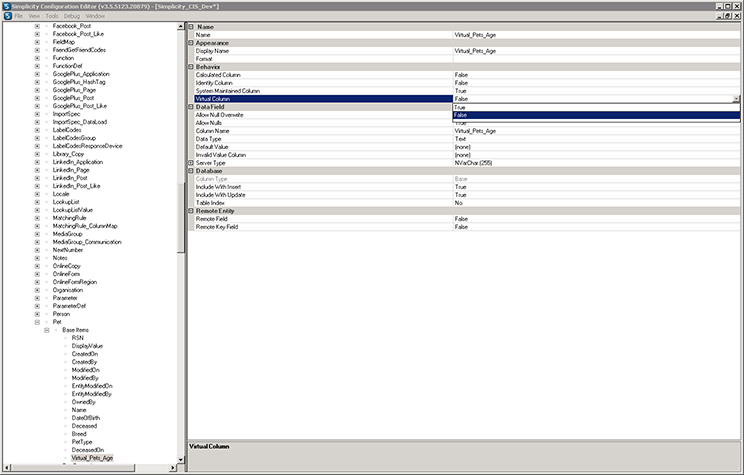Screen dimensions: 744x475
Task: Select the RSN field
Action: click(78, 338)
